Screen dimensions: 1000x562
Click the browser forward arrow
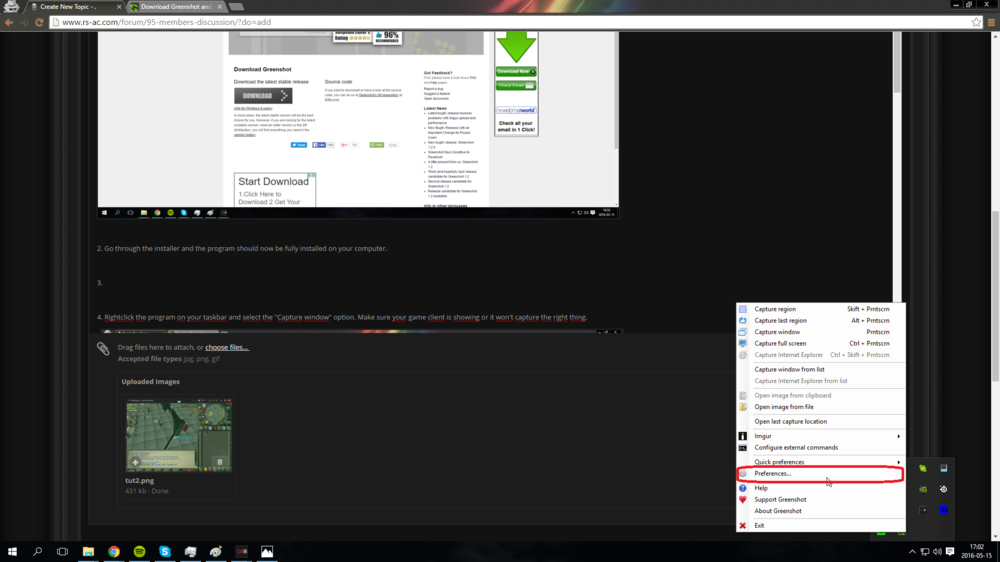click(24, 22)
